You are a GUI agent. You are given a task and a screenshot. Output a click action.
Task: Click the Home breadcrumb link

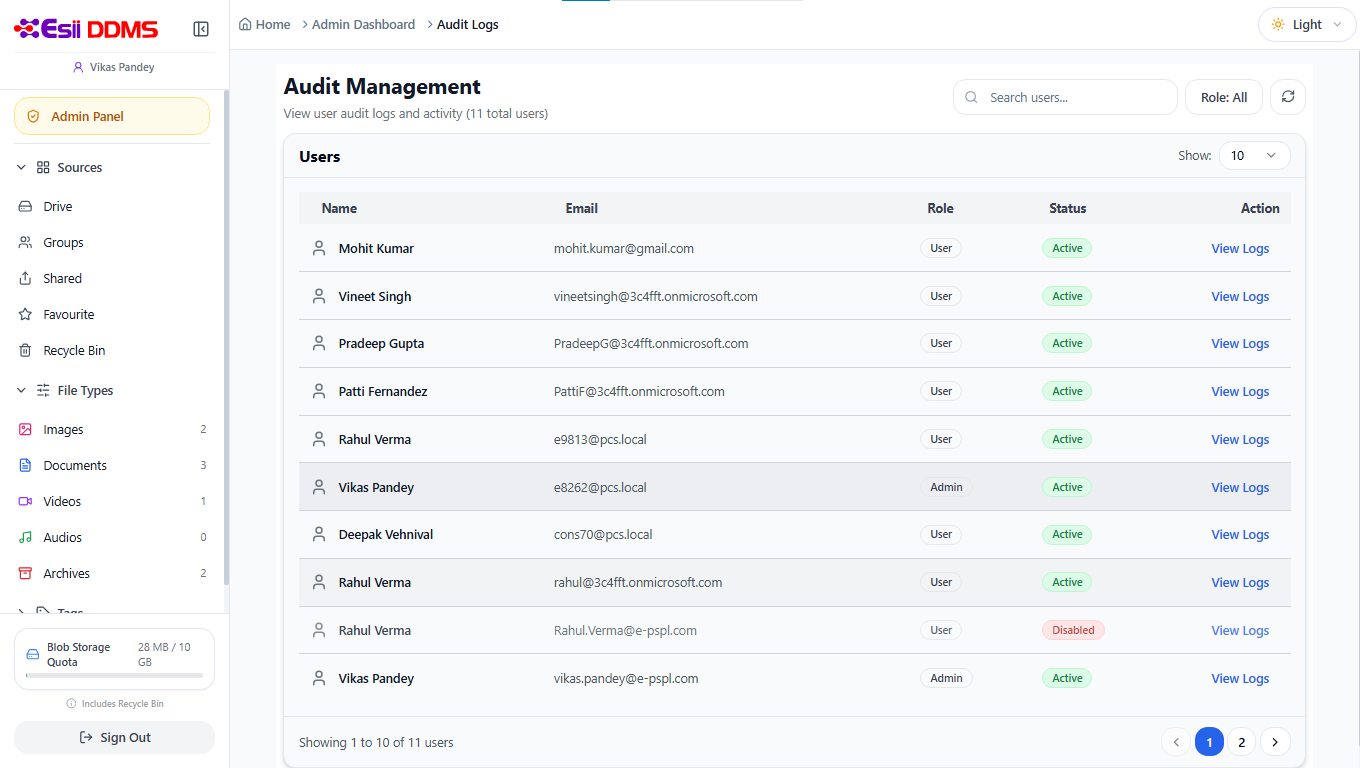click(273, 25)
